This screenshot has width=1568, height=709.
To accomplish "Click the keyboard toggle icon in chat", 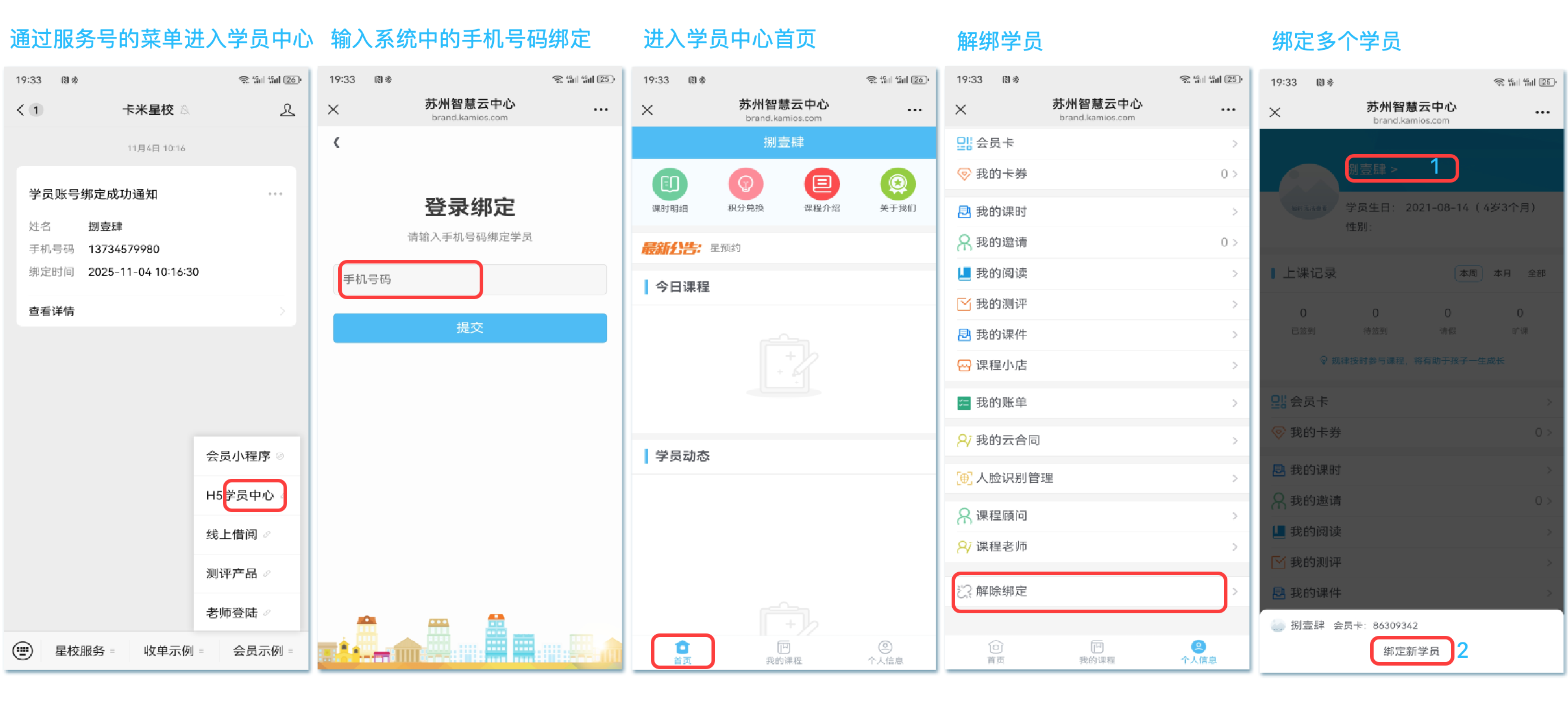I will tap(23, 651).
